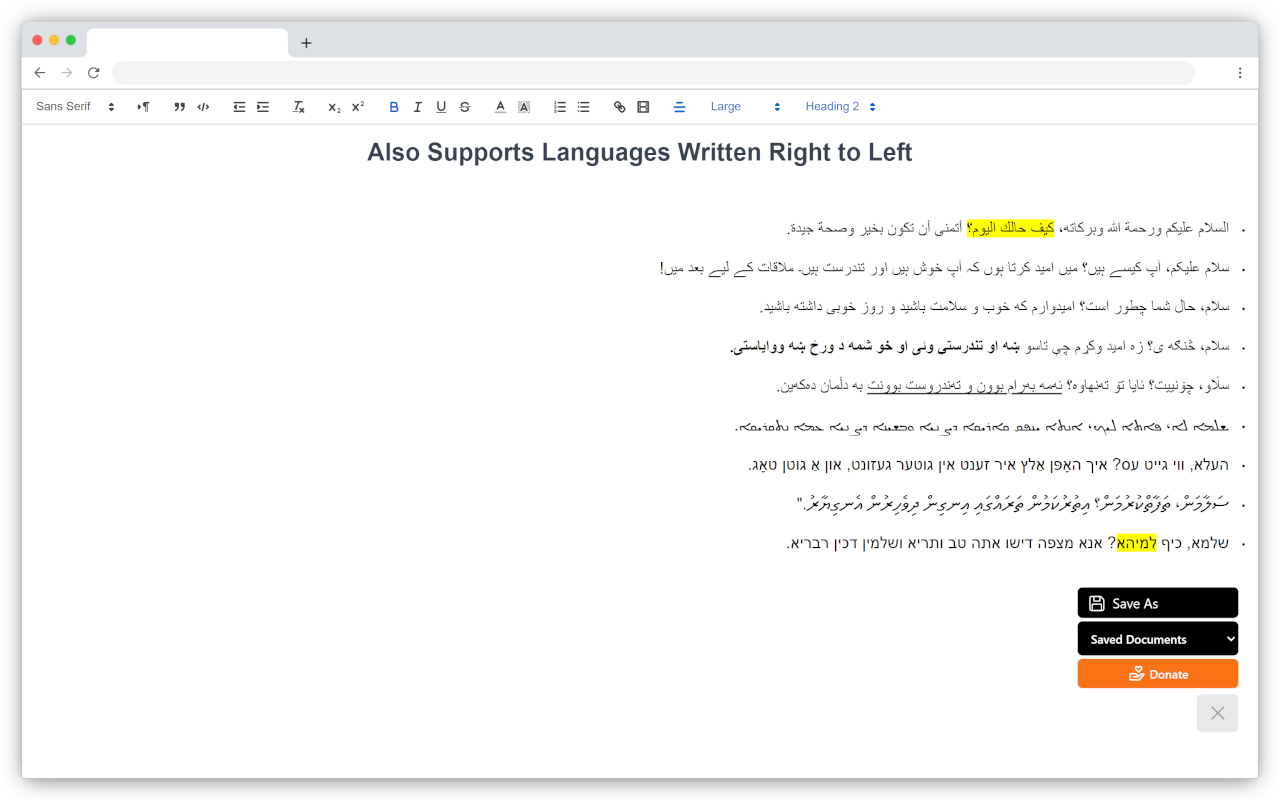Toggle underline formatting
Screen dimensions: 1280x800
pyautogui.click(x=441, y=106)
